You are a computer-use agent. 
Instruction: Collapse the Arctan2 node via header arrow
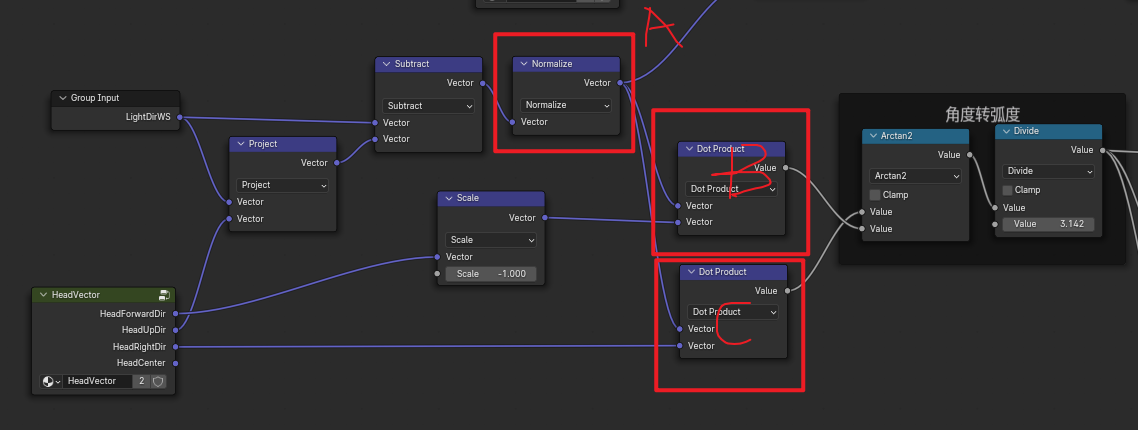coord(873,136)
